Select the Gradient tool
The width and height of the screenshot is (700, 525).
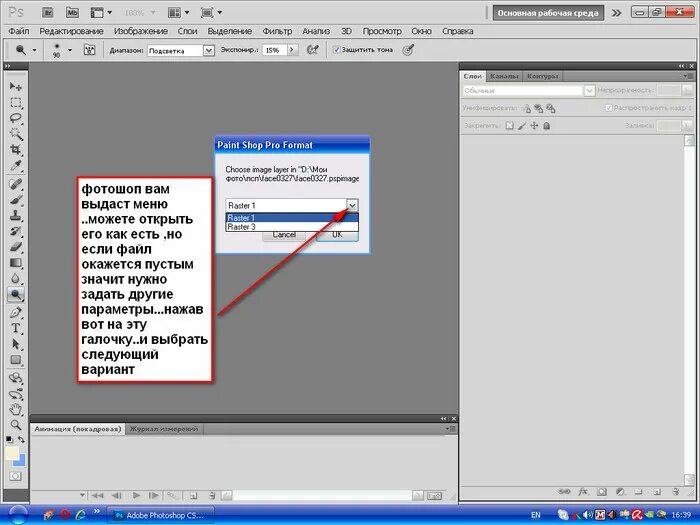(x=16, y=263)
